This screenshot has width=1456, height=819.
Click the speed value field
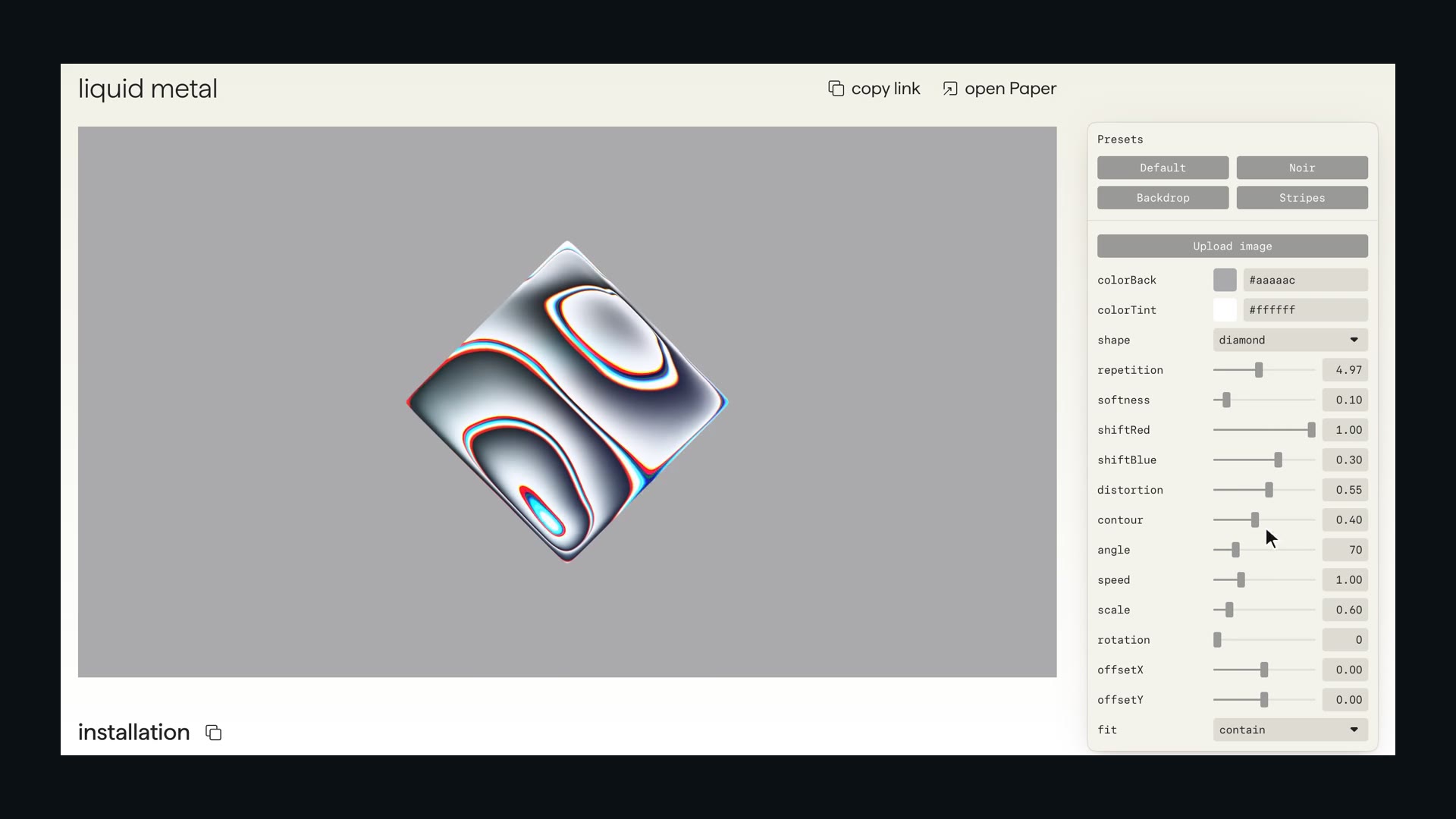click(1345, 580)
